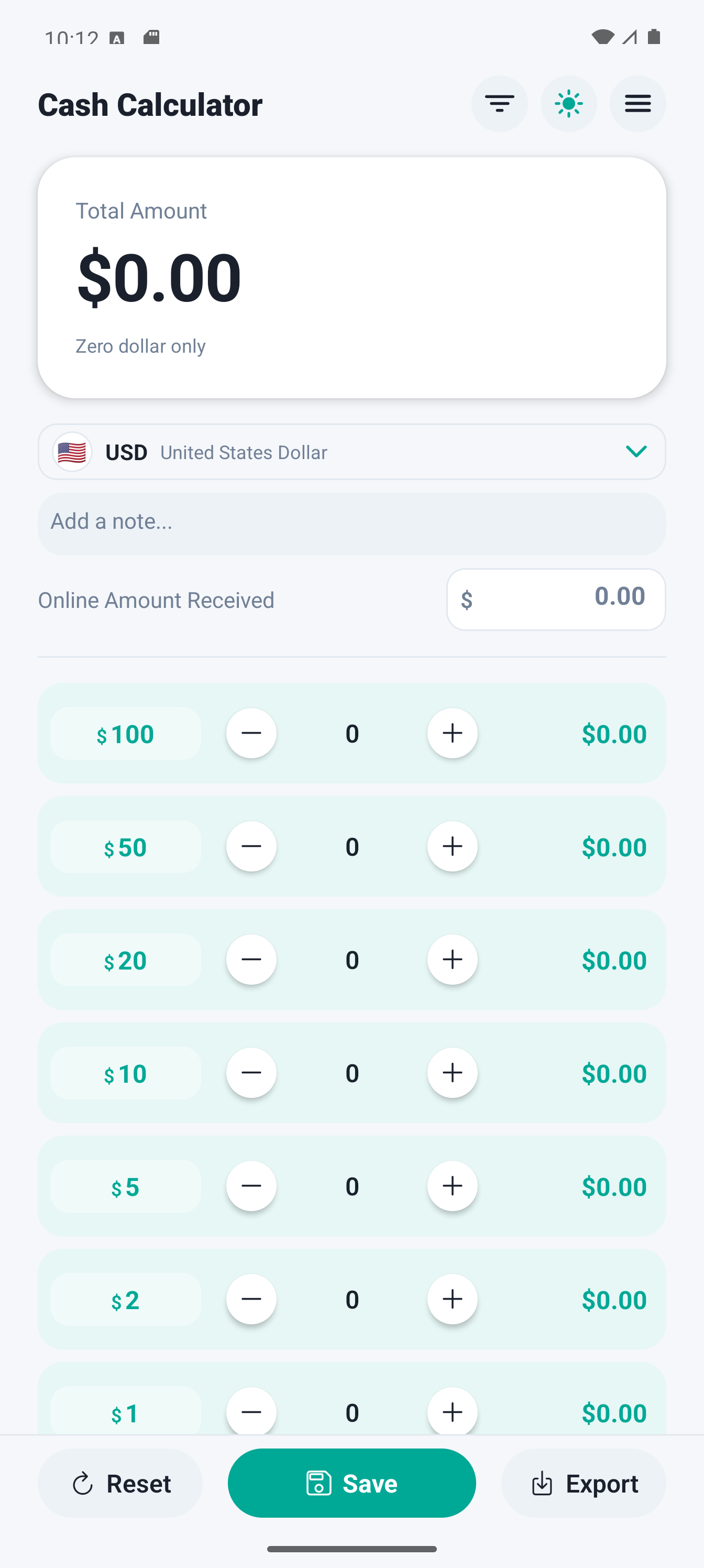Image resolution: width=704 pixels, height=1568 pixels.
Task: Open the filter options icon
Action: 499,103
